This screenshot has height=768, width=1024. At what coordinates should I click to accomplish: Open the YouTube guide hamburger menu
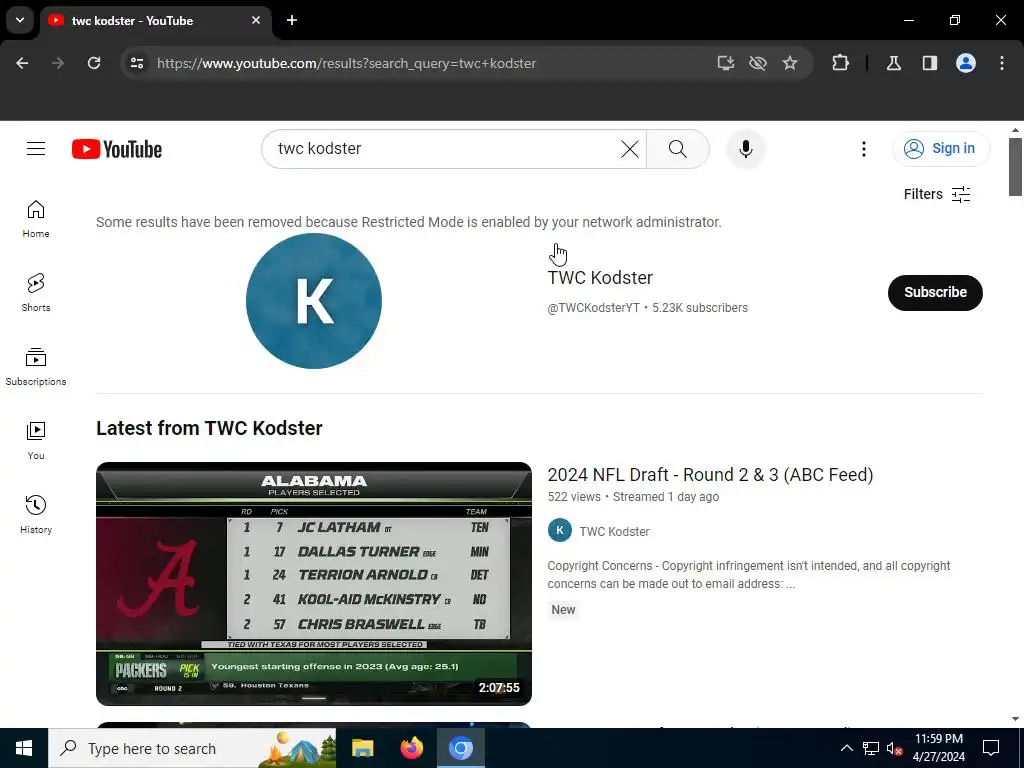pos(36,149)
